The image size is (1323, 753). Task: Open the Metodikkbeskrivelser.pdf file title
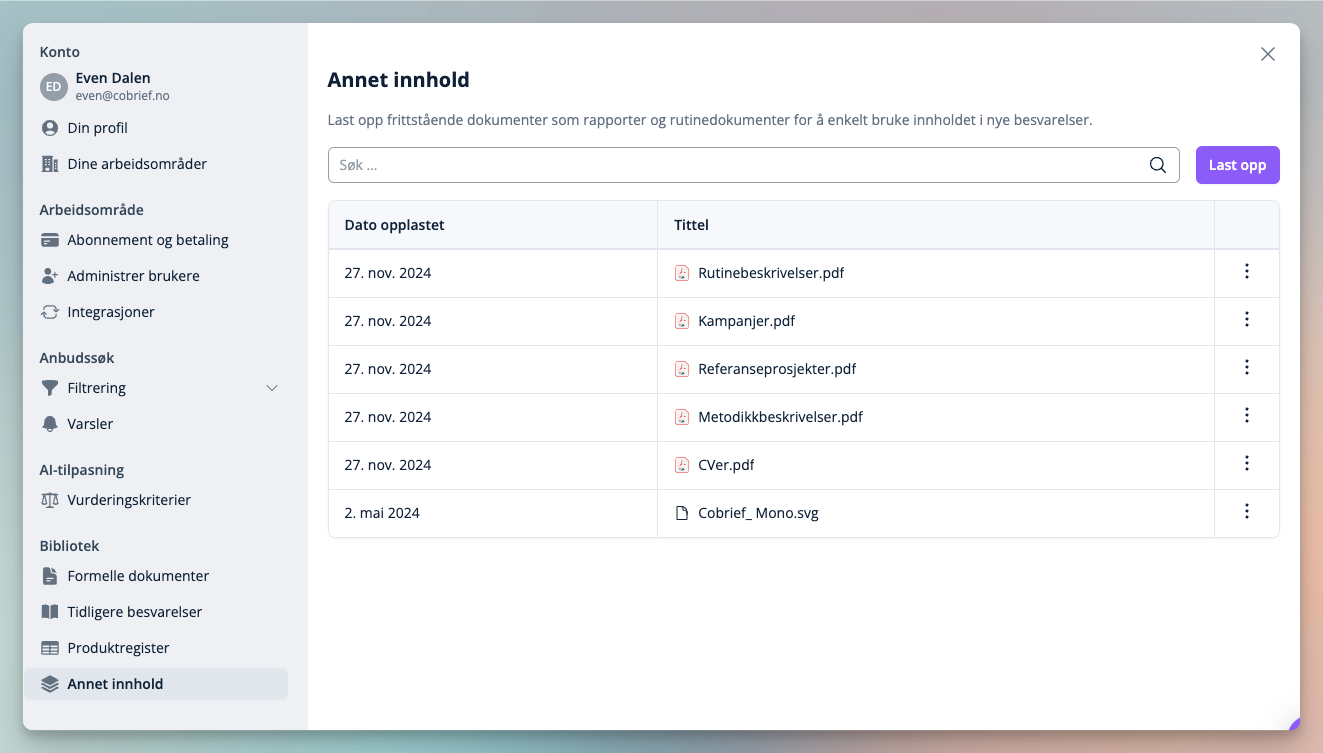tap(780, 417)
